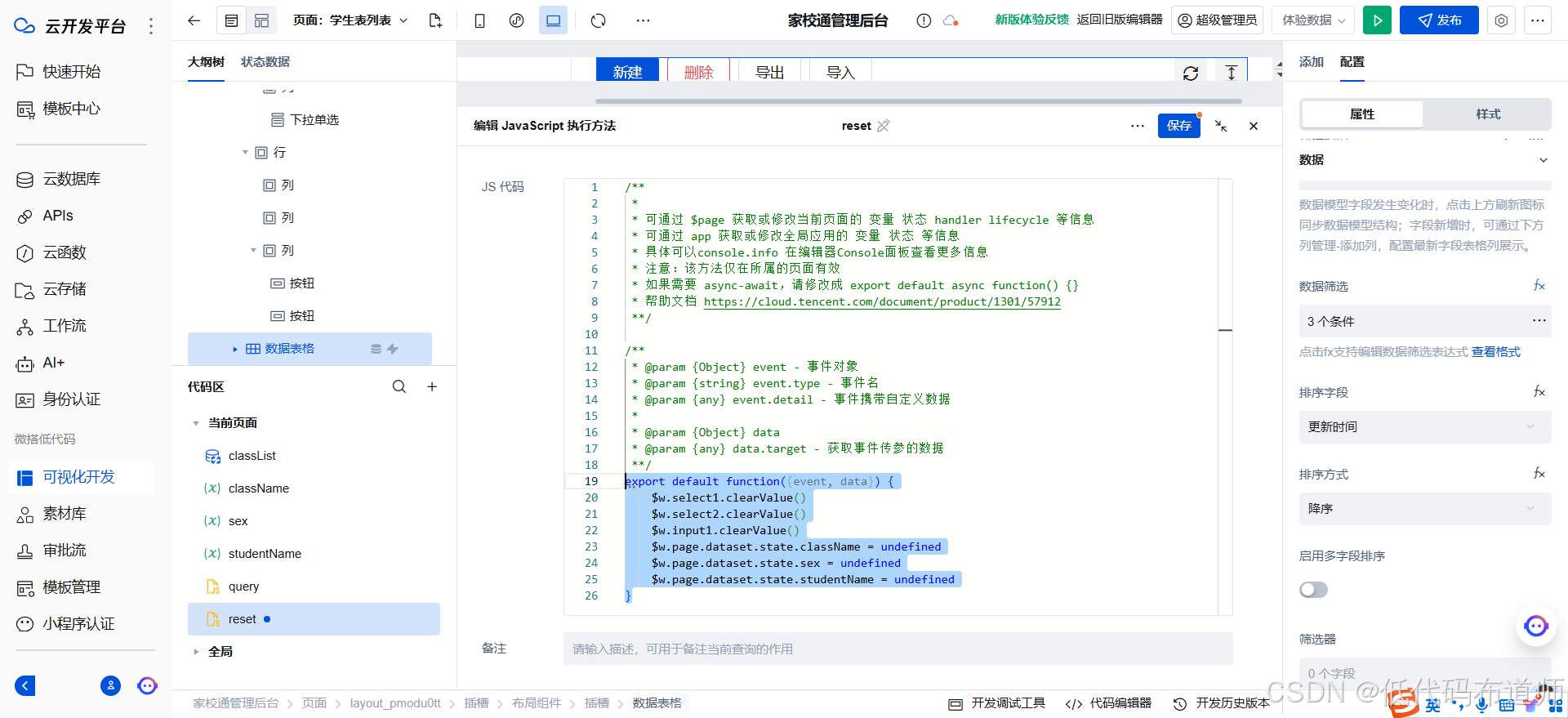Screen dimensions: 1568x718
Task: Collapse the 行 tree node
Action: 245,152
